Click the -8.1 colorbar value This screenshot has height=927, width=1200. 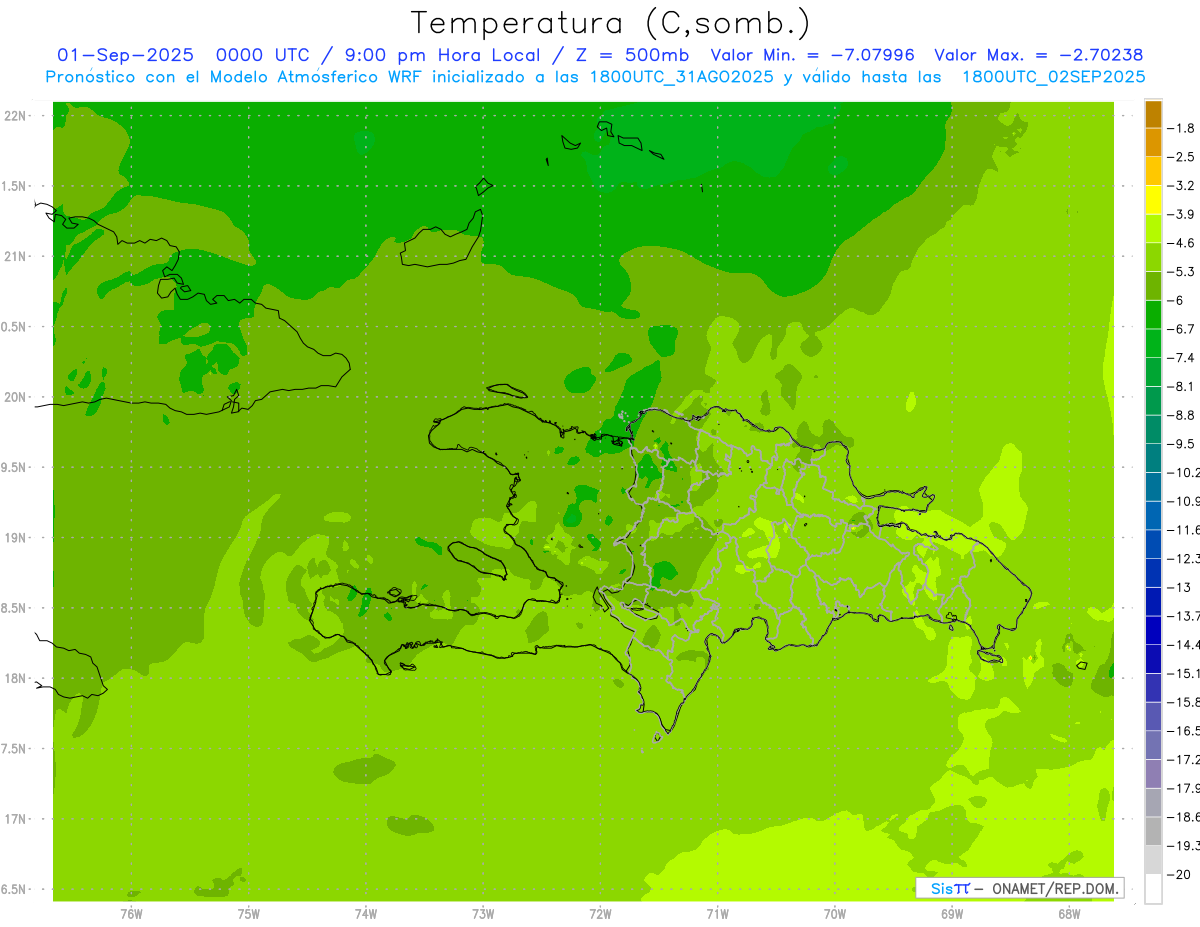1181,386
